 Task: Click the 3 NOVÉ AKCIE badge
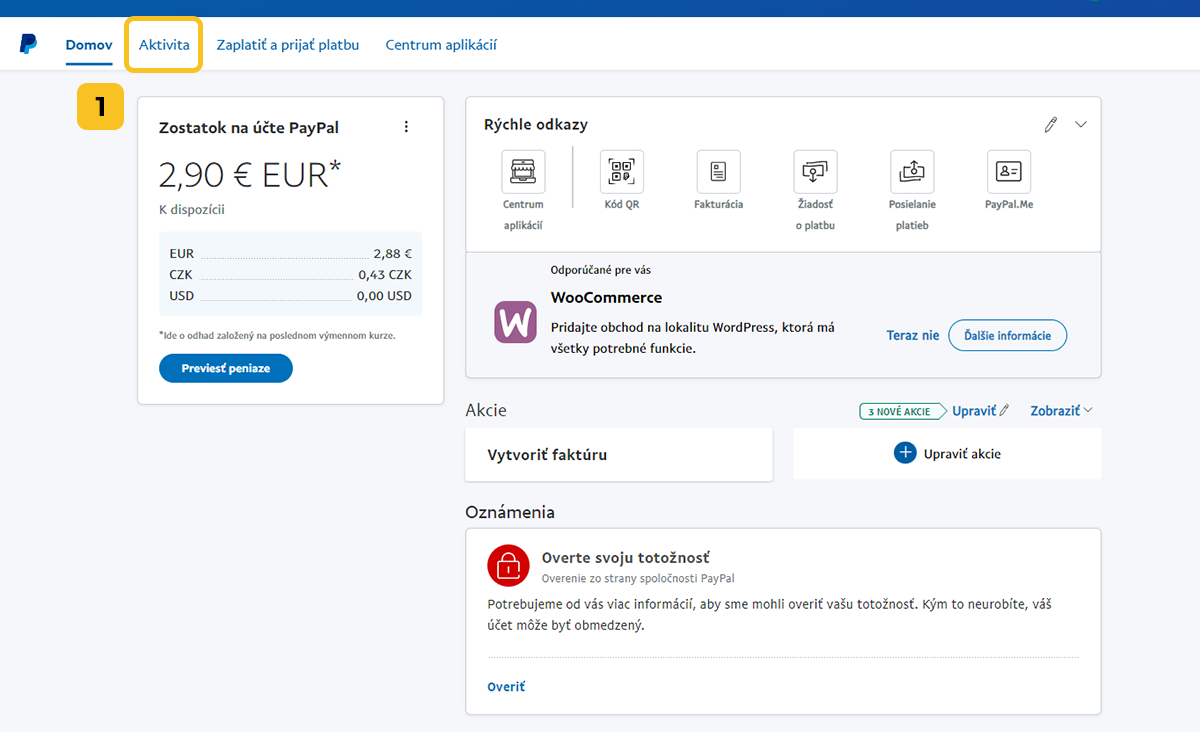902,411
